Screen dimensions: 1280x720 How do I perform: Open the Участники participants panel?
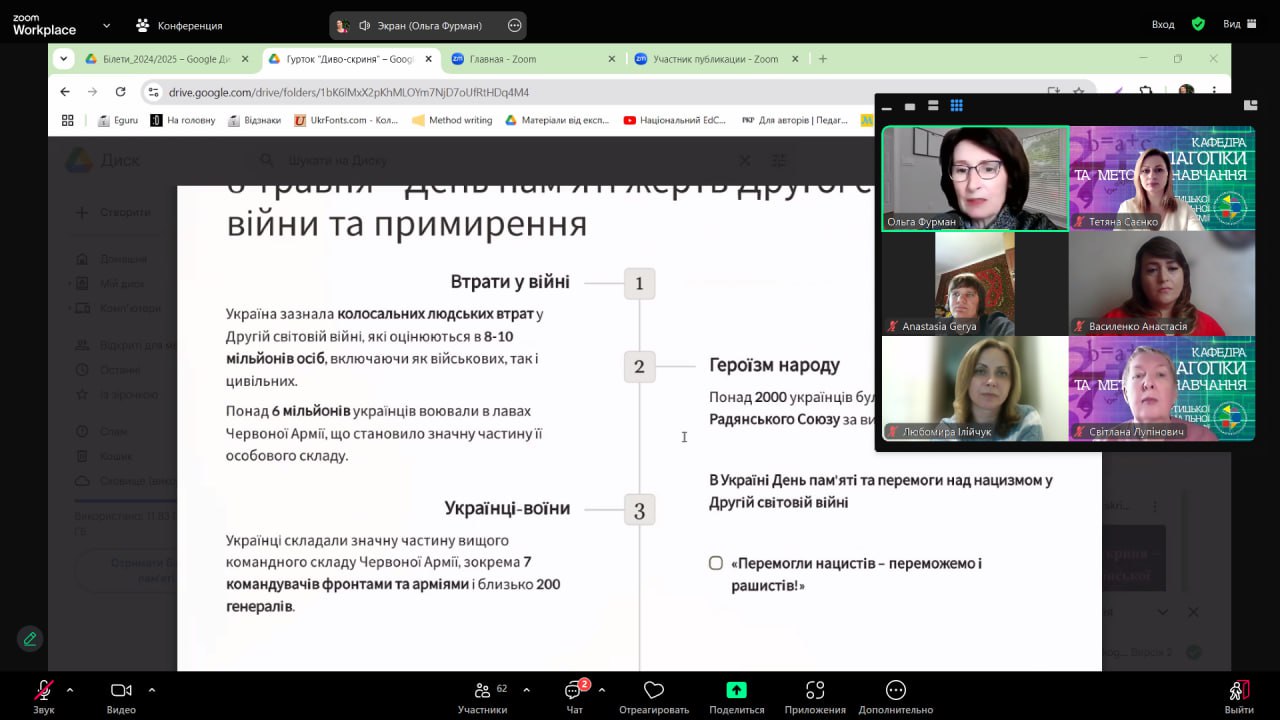click(x=483, y=691)
